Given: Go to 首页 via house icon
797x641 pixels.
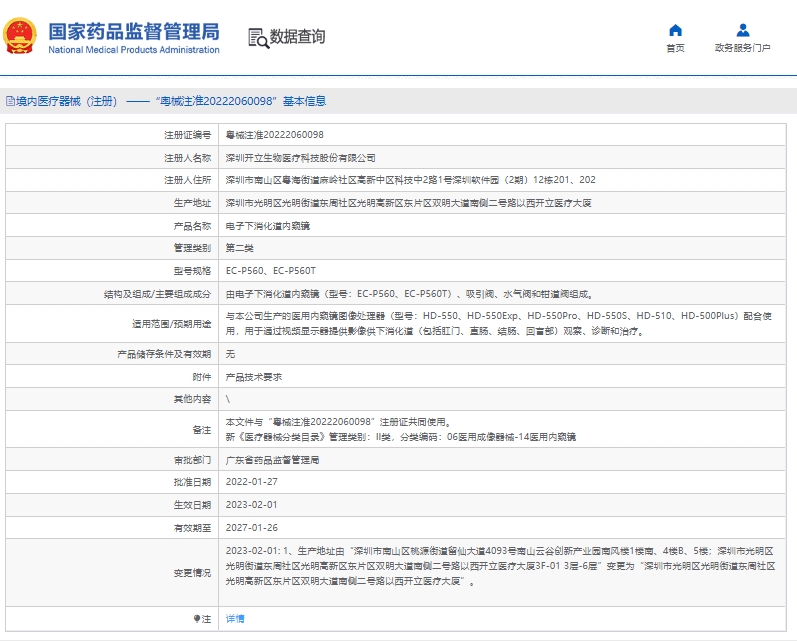Looking at the screenshot, I should [x=675, y=30].
